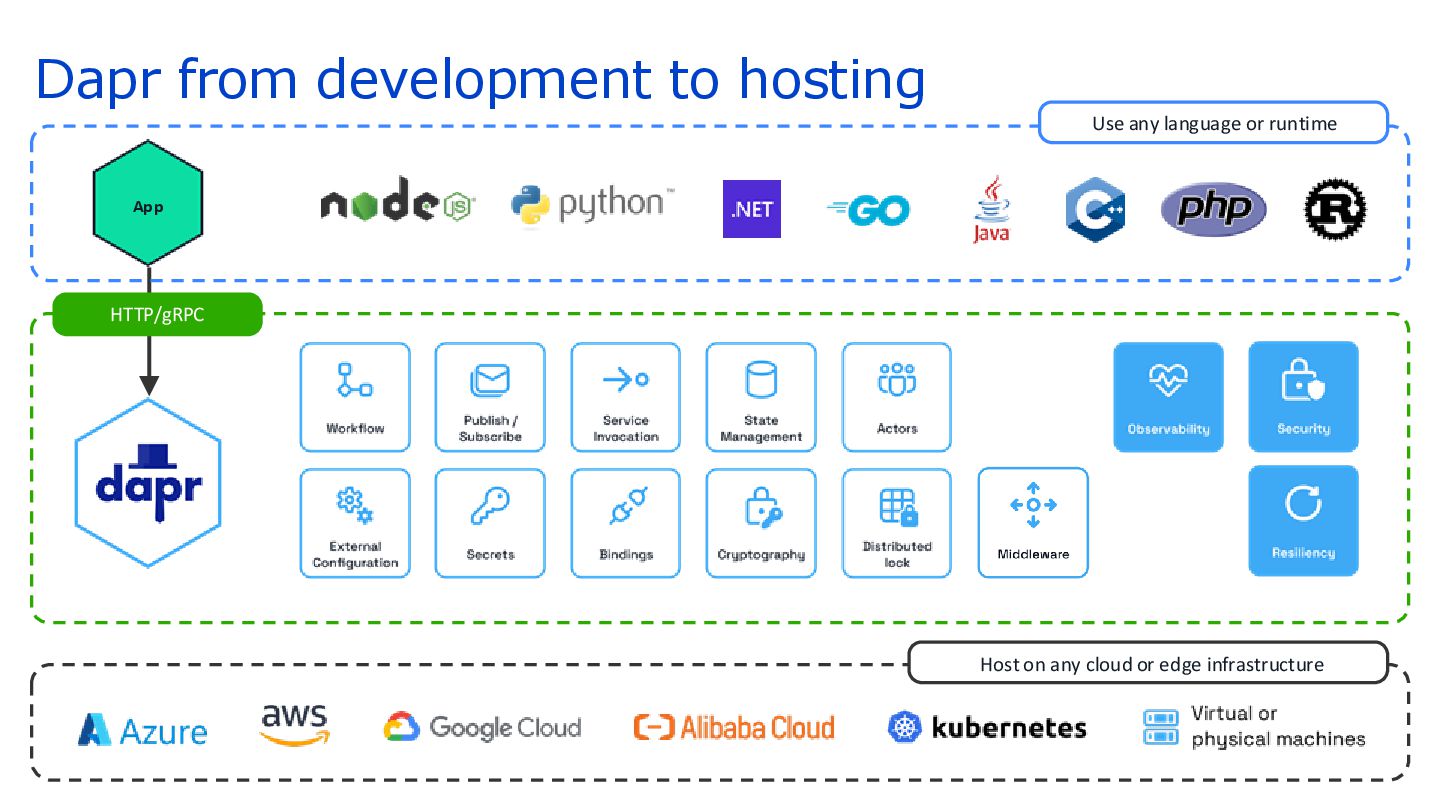
Task: Open the Publish / Subscribe tile
Action: pyautogui.click(x=490, y=397)
